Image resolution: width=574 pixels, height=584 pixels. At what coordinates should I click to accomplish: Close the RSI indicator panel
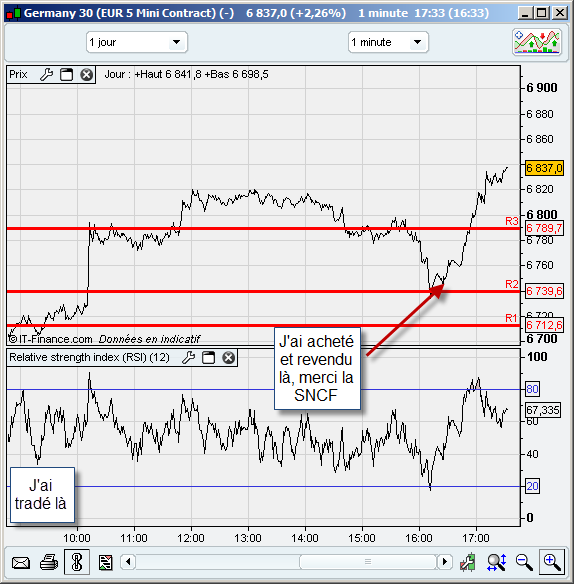tap(228, 358)
